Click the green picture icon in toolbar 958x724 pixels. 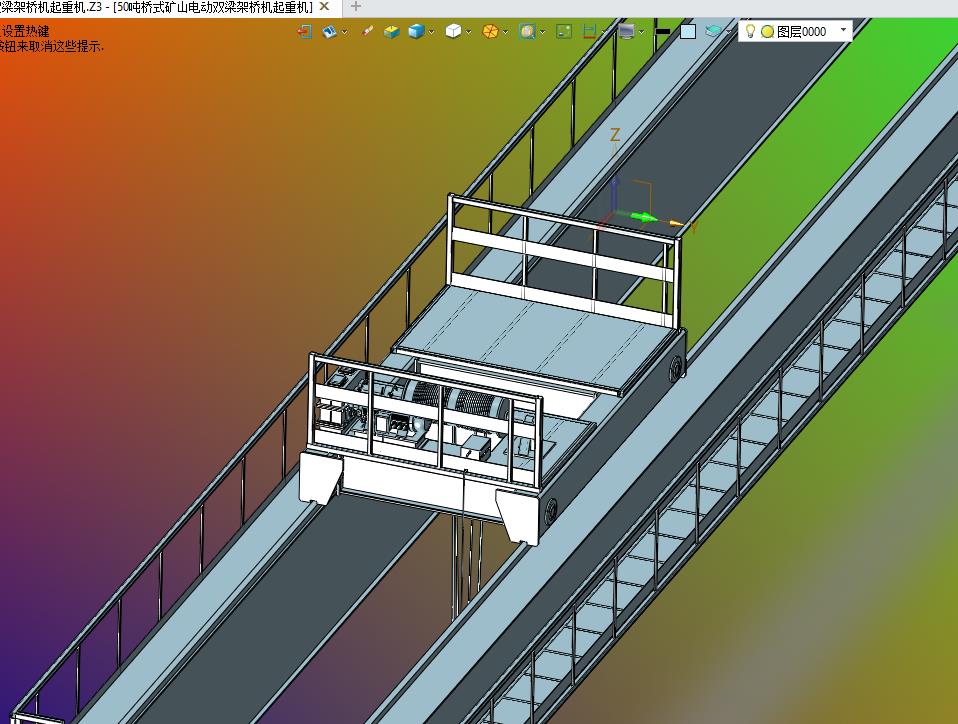[564, 31]
